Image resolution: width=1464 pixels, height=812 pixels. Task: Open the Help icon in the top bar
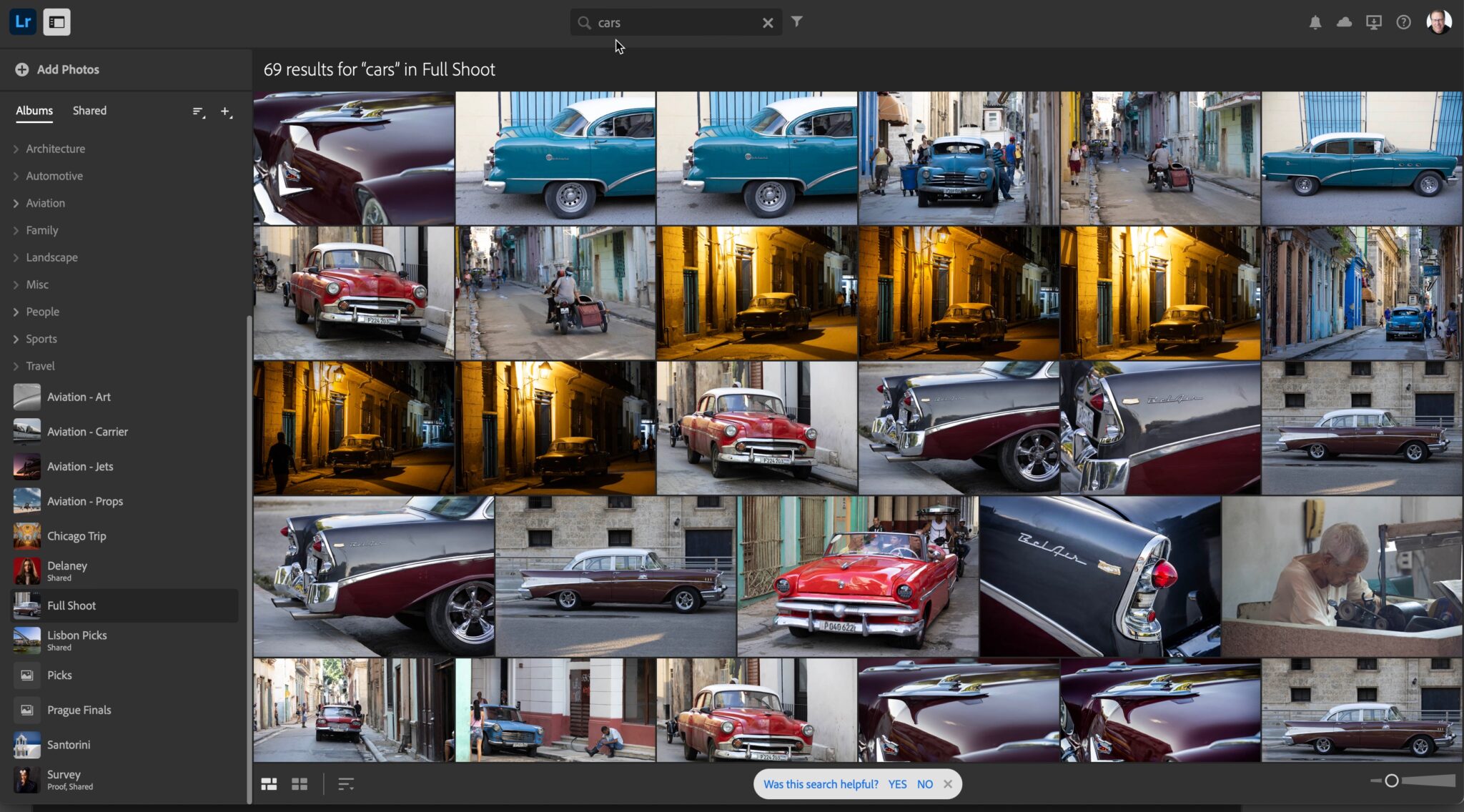[x=1403, y=22]
